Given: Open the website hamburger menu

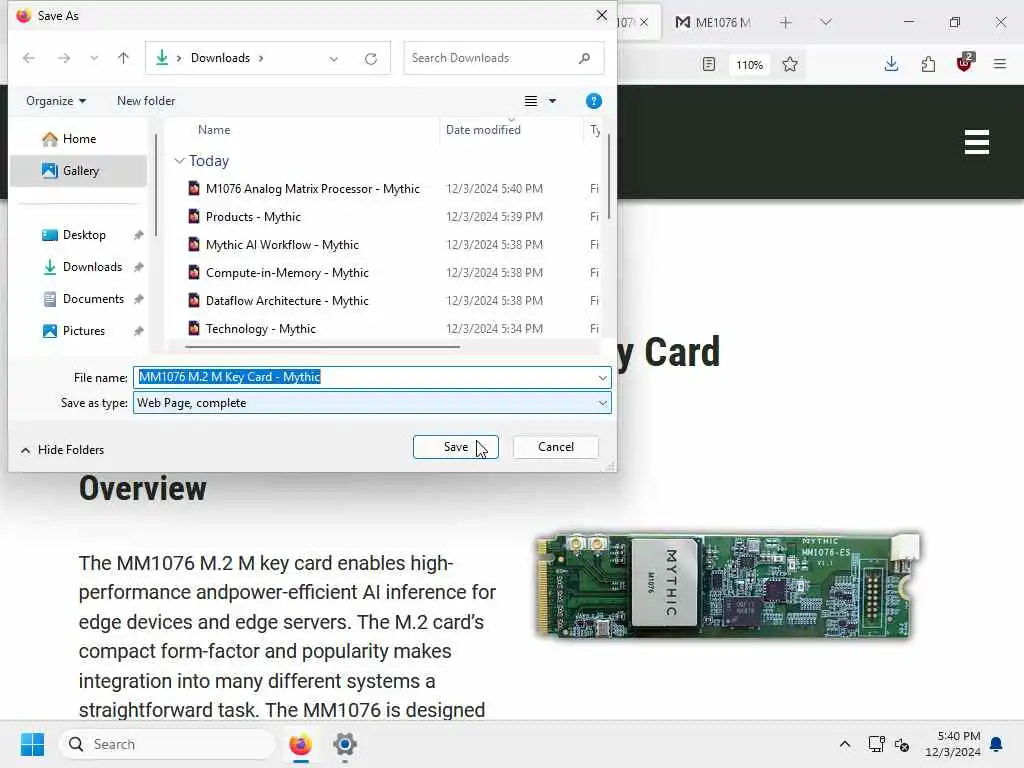Looking at the screenshot, I should coord(977,142).
